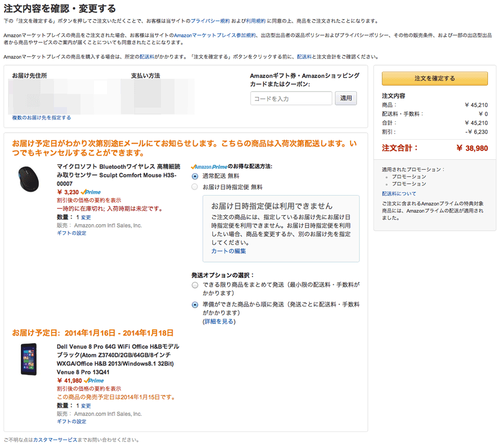500x444 pixels.
Task: Open カスタマーサービス link at bottom
Action: pos(55,440)
